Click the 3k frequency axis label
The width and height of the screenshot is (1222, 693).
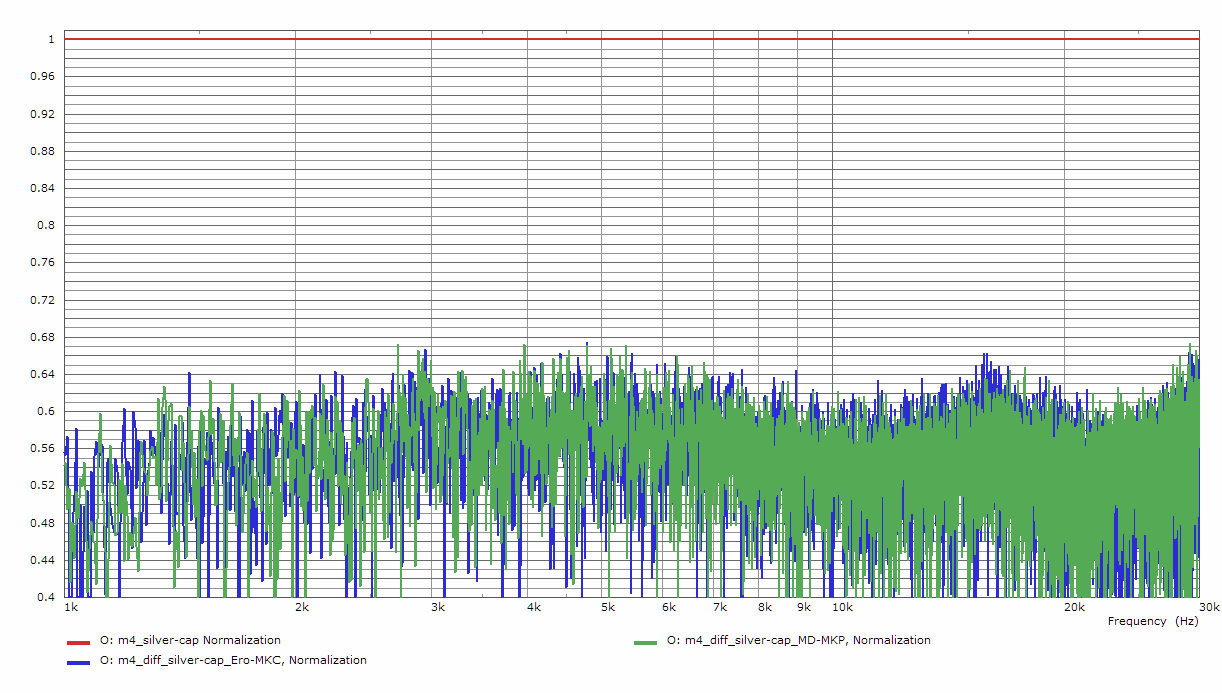pos(437,607)
